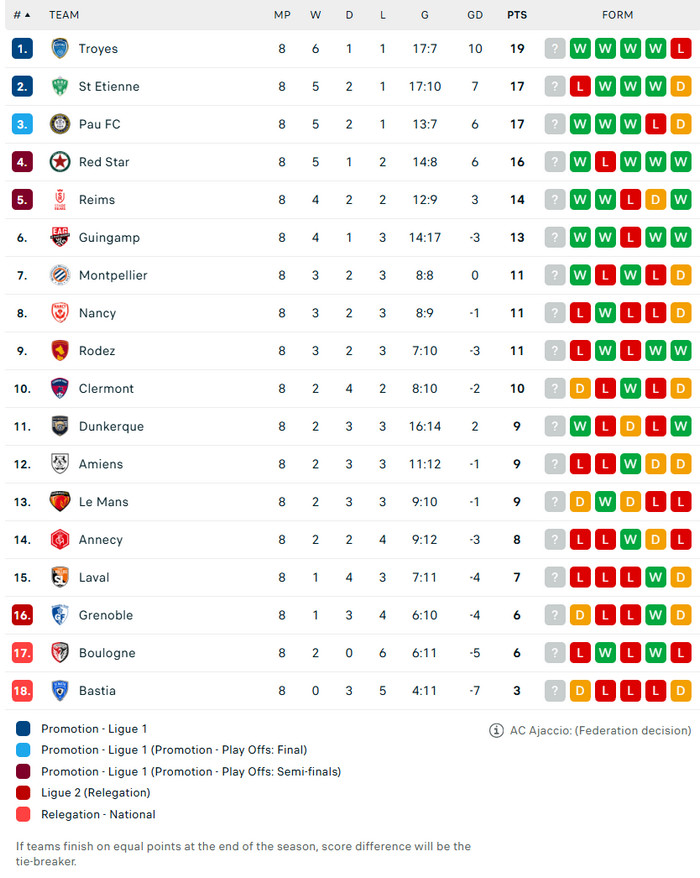
Task: Click Troyes' latest loss form badge
Action: [681, 49]
